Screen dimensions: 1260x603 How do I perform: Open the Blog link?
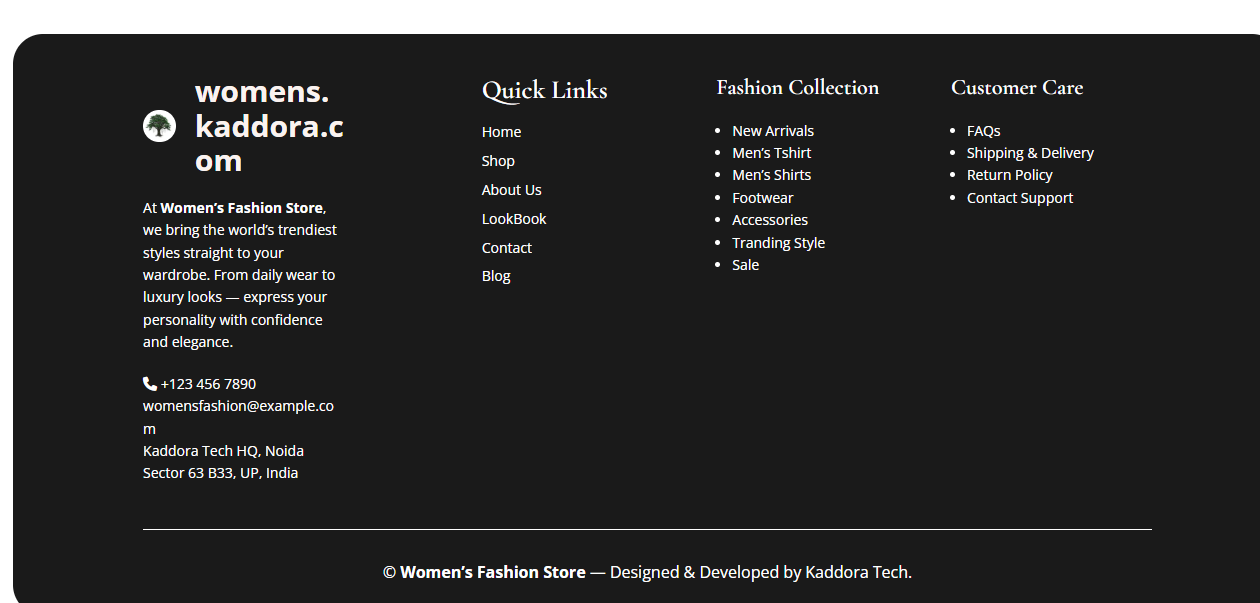pos(496,276)
